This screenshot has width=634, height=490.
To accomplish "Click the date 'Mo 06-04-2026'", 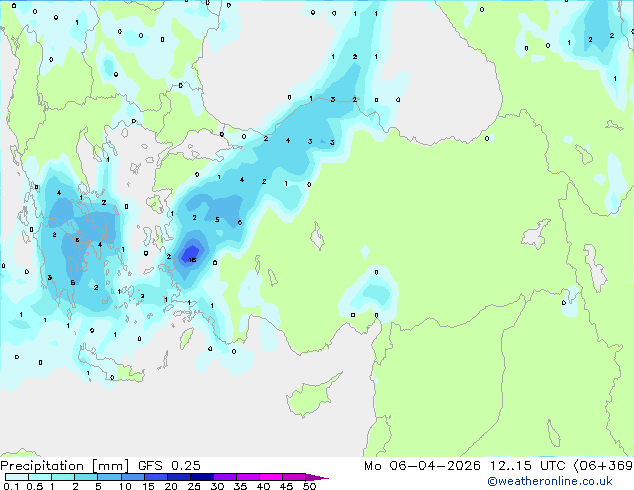I will [x=422, y=466].
